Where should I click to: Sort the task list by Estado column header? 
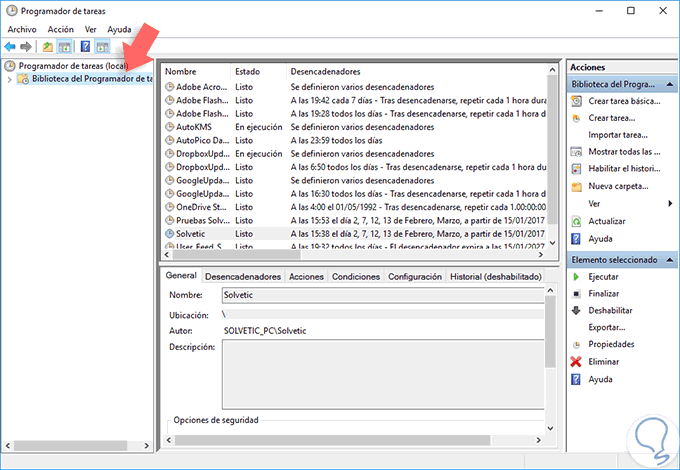(x=258, y=72)
